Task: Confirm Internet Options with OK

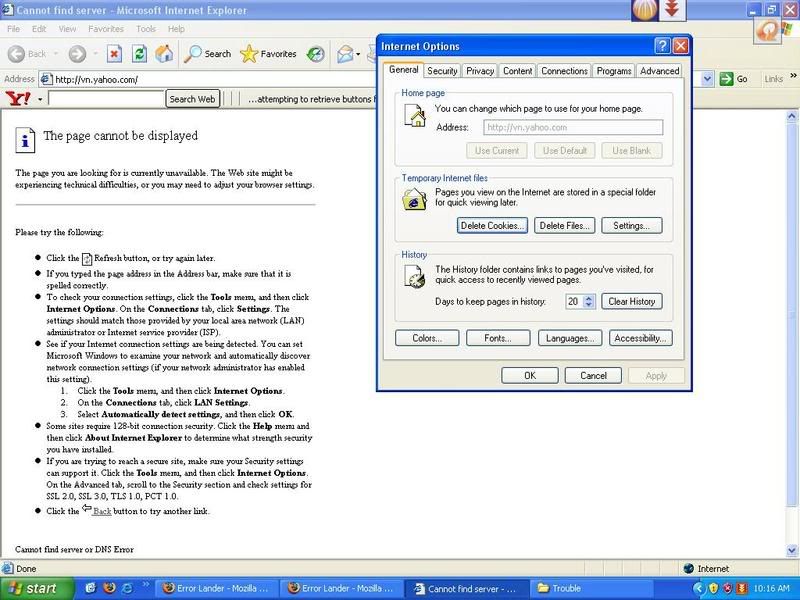Action: click(530, 376)
